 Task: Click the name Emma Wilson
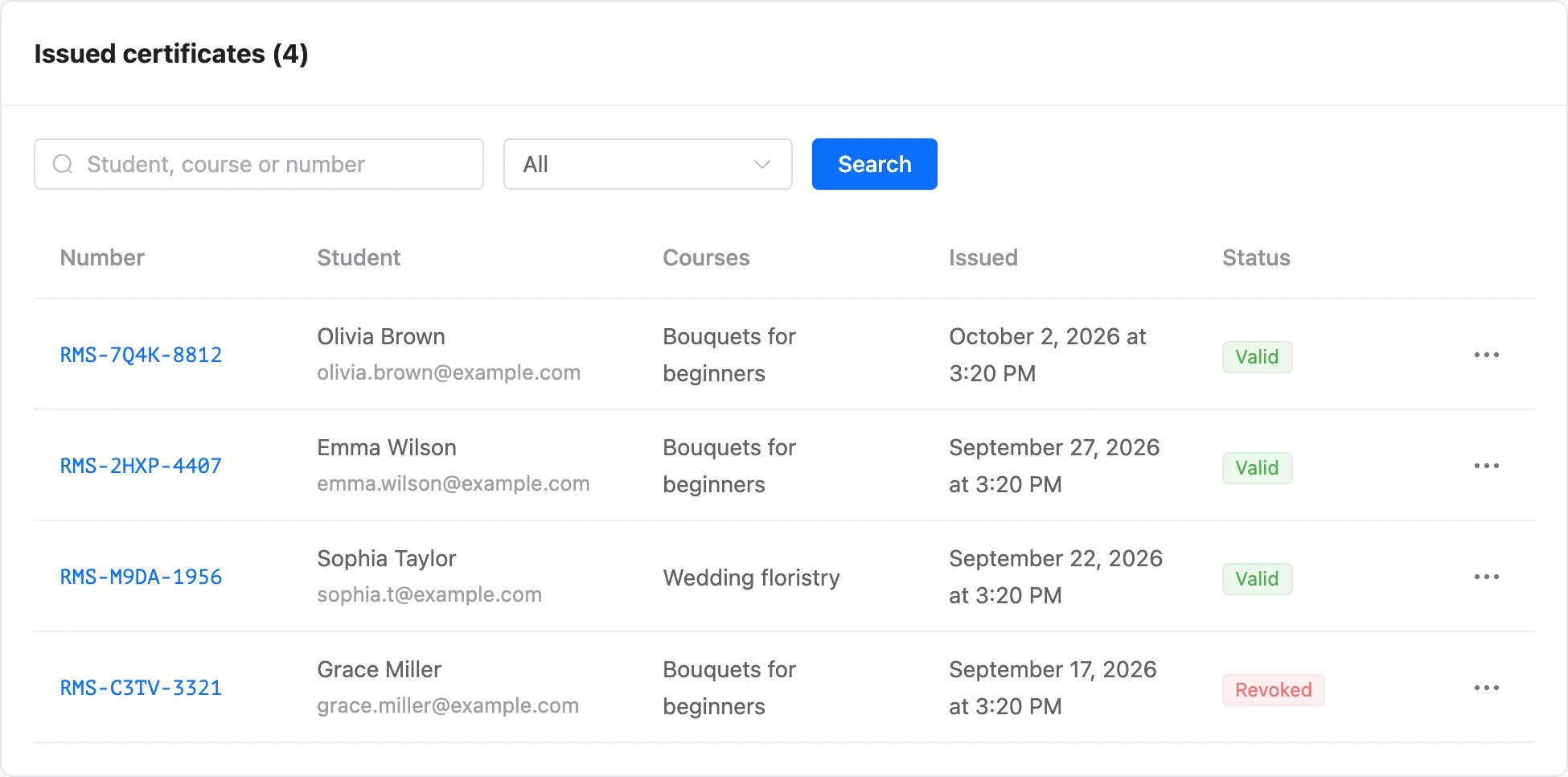387,447
